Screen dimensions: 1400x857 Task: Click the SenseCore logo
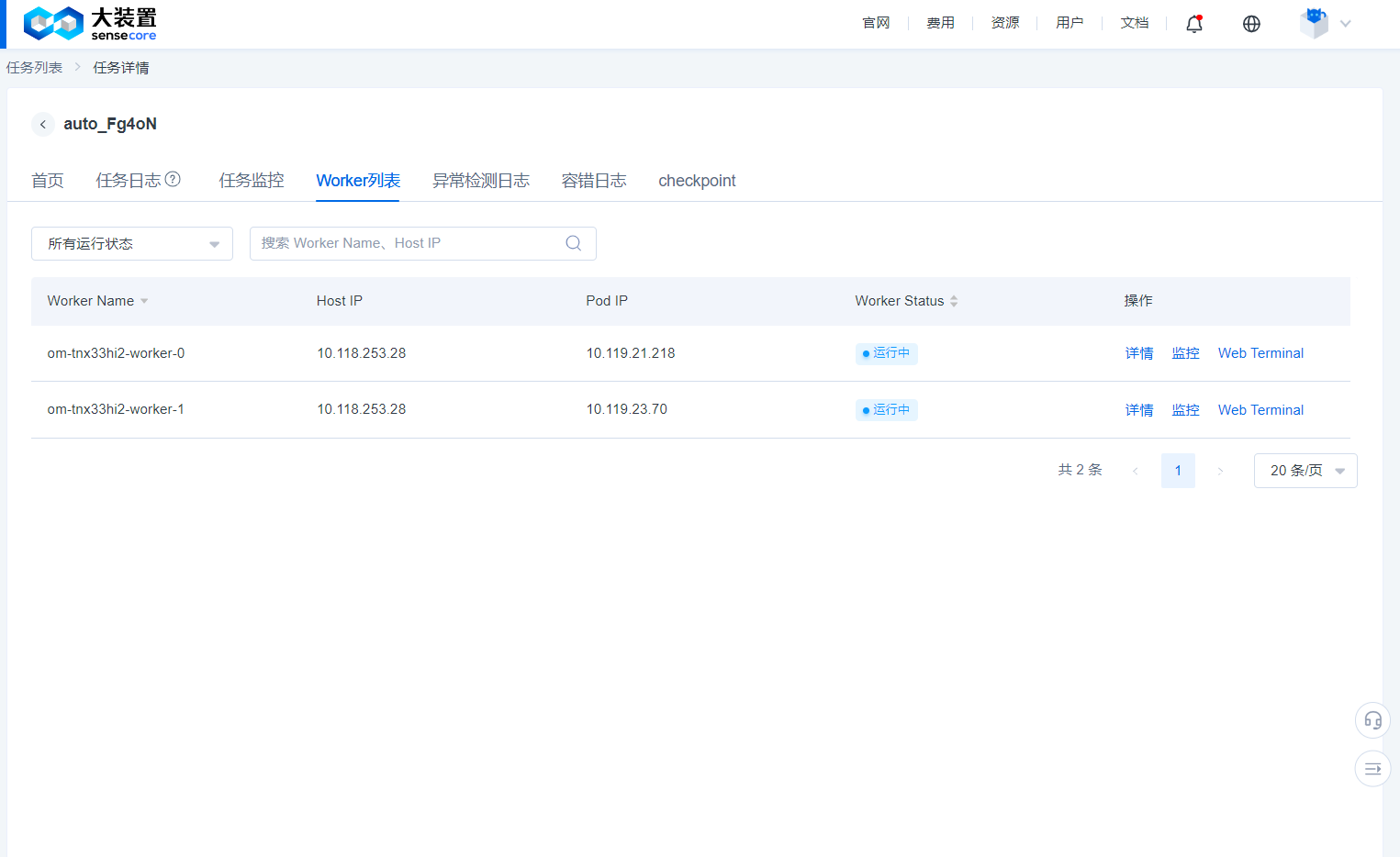tap(90, 24)
